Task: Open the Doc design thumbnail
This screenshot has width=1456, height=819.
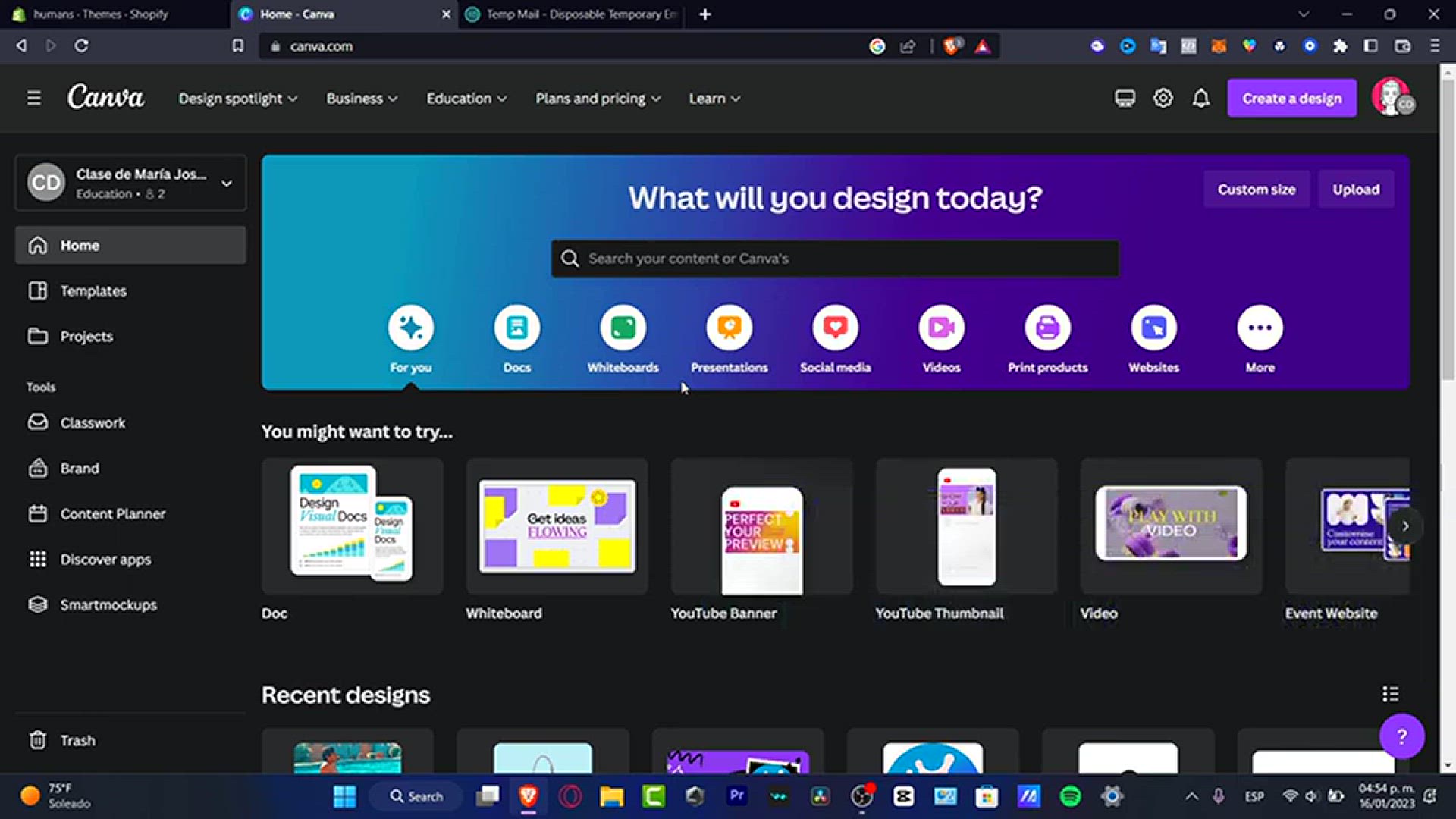Action: (352, 526)
